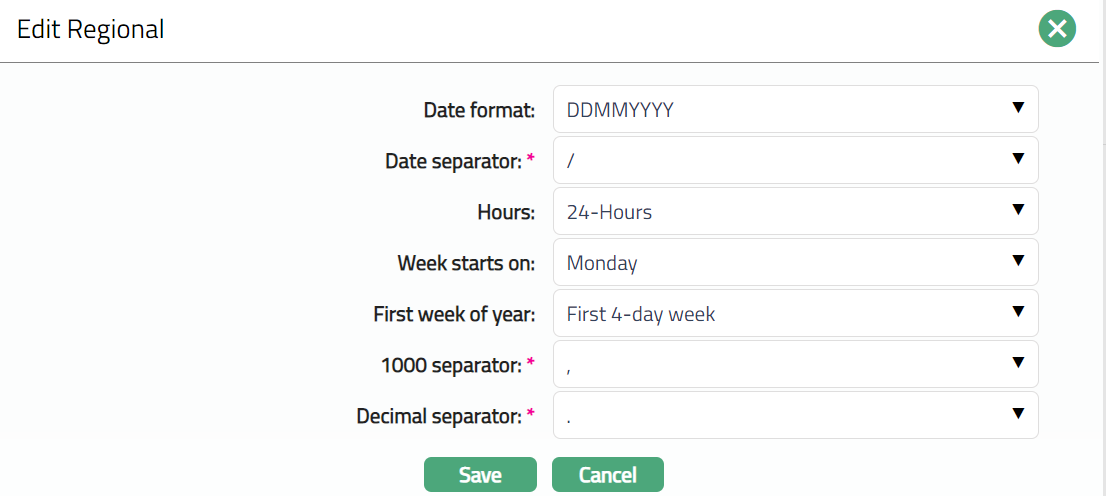Click the arrow icon beside Monday
This screenshot has height=496, width=1106.
1018,261
